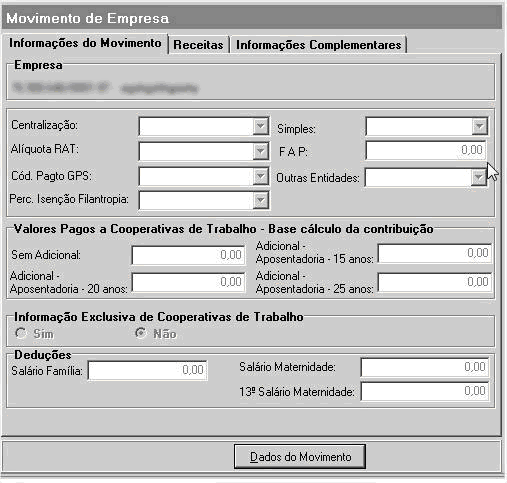
Task: Expand the Alíquota RAT dropdown
Action: (260, 152)
